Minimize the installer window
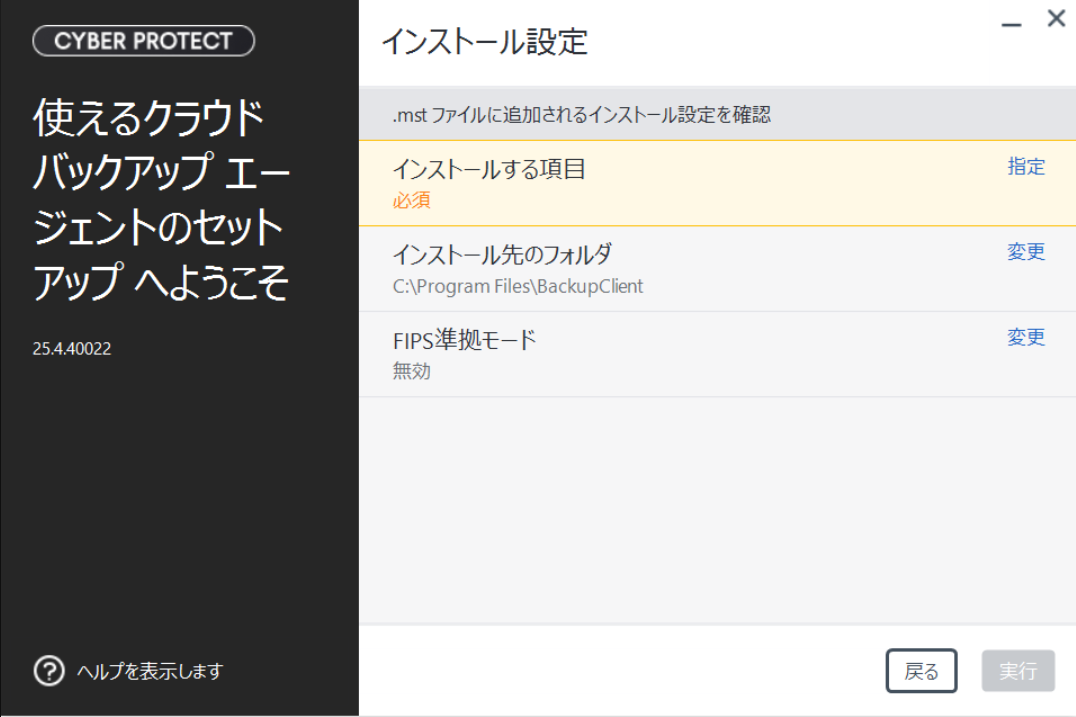1076x717 pixels. [1011, 24]
